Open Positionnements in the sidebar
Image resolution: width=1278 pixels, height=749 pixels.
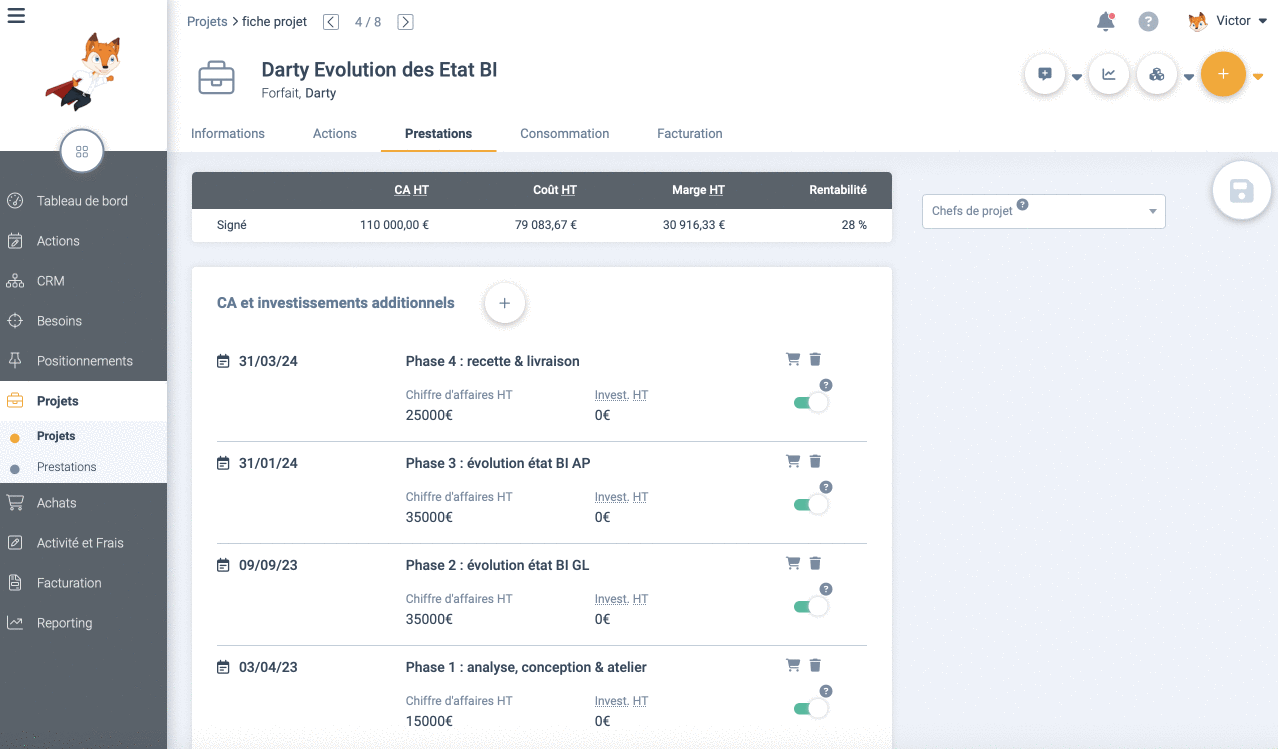pos(83,361)
